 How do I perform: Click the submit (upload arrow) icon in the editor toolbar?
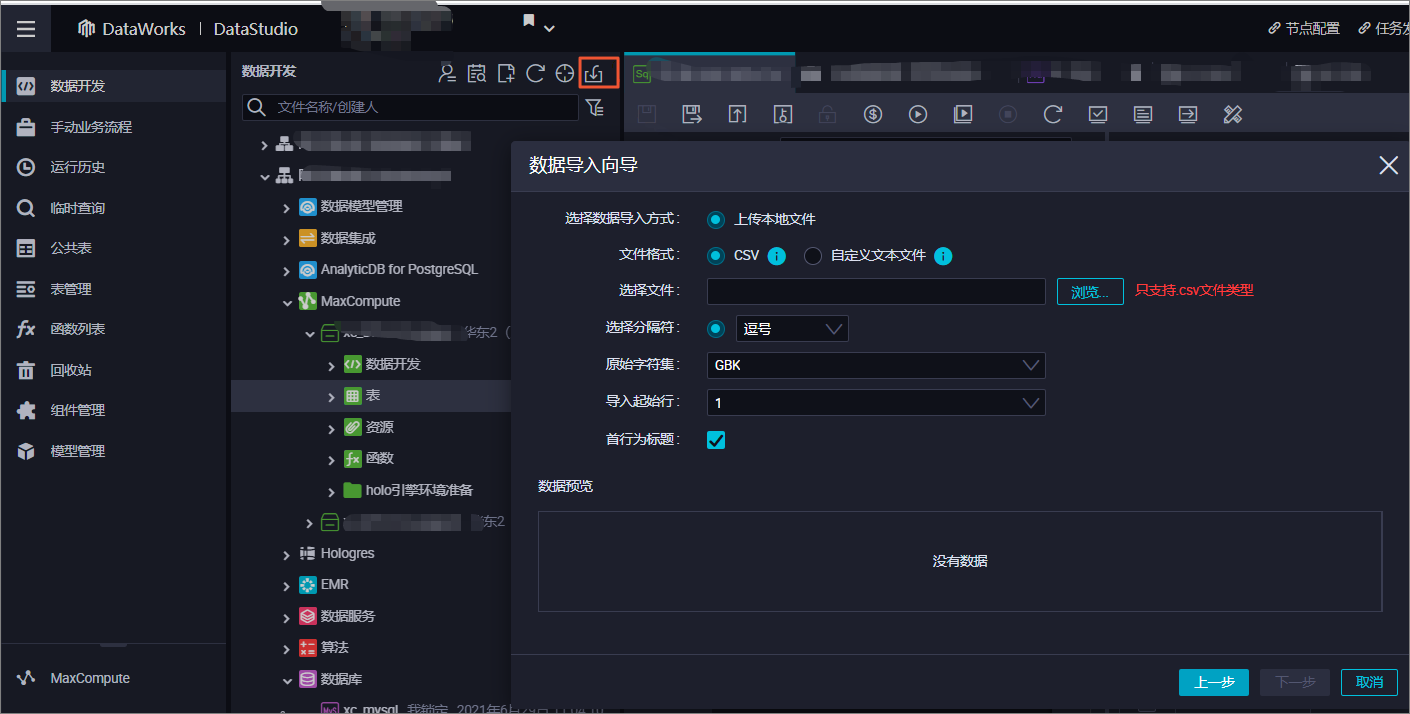click(737, 114)
